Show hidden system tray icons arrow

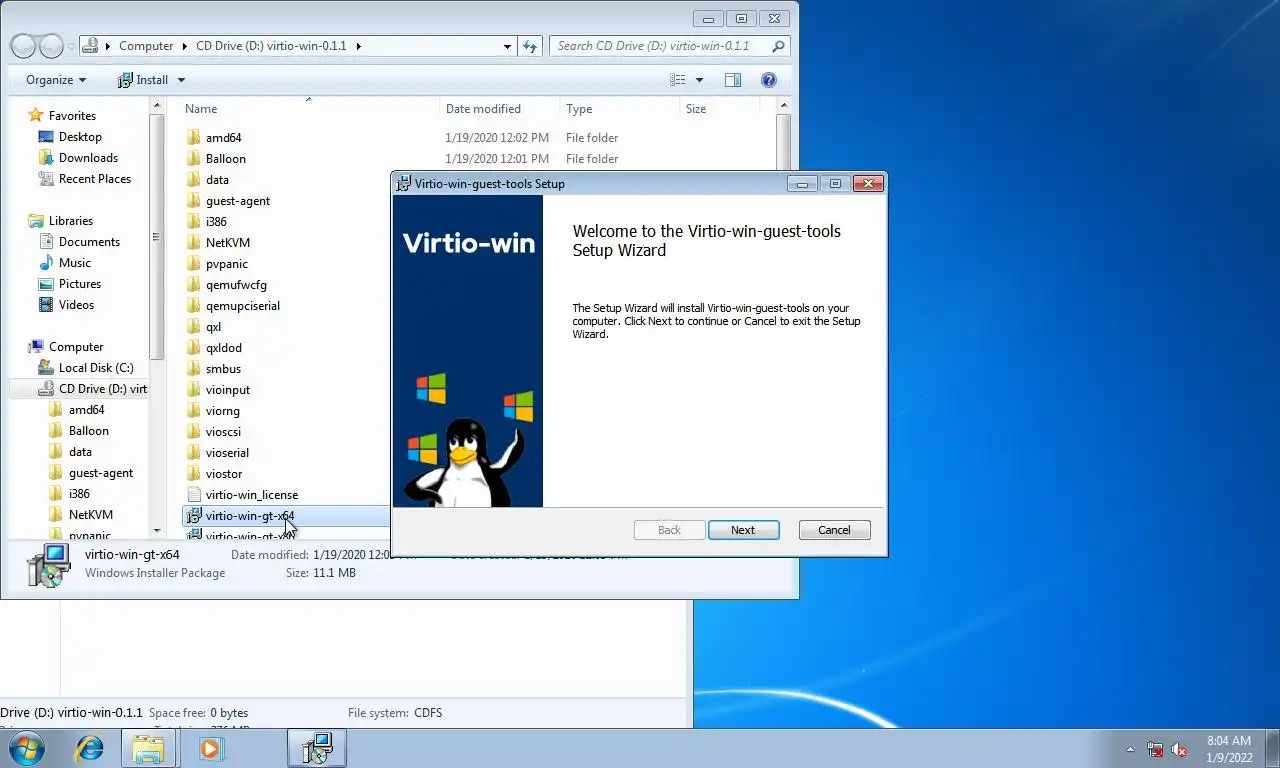(x=1131, y=749)
